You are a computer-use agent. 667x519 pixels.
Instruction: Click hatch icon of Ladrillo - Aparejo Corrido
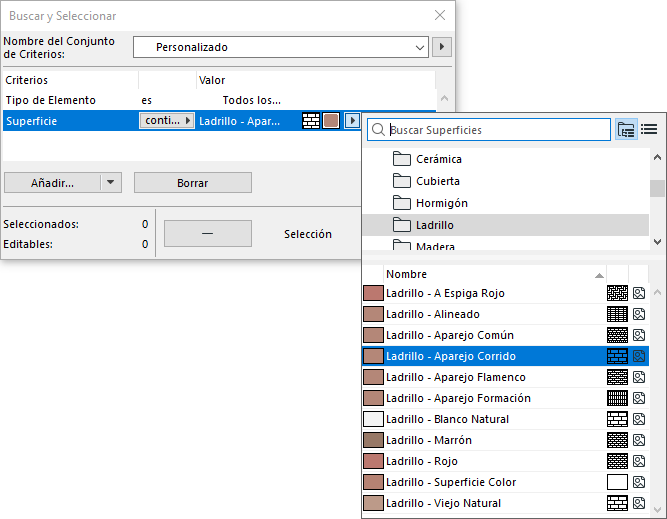(x=617, y=356)
